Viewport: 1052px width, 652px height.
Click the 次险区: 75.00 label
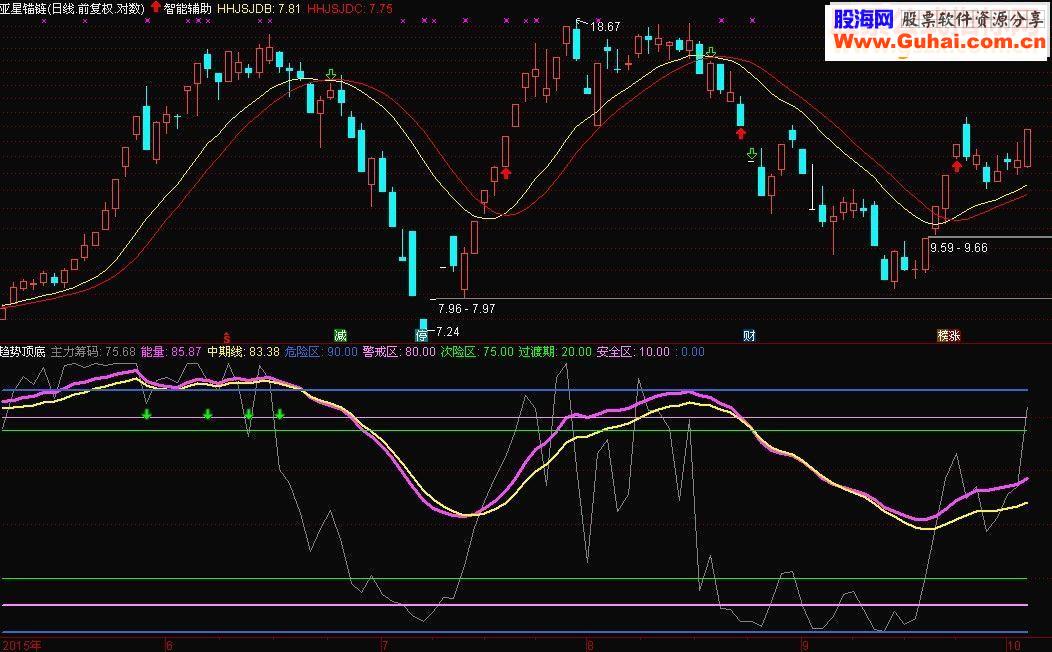click(x=477, y=351)
